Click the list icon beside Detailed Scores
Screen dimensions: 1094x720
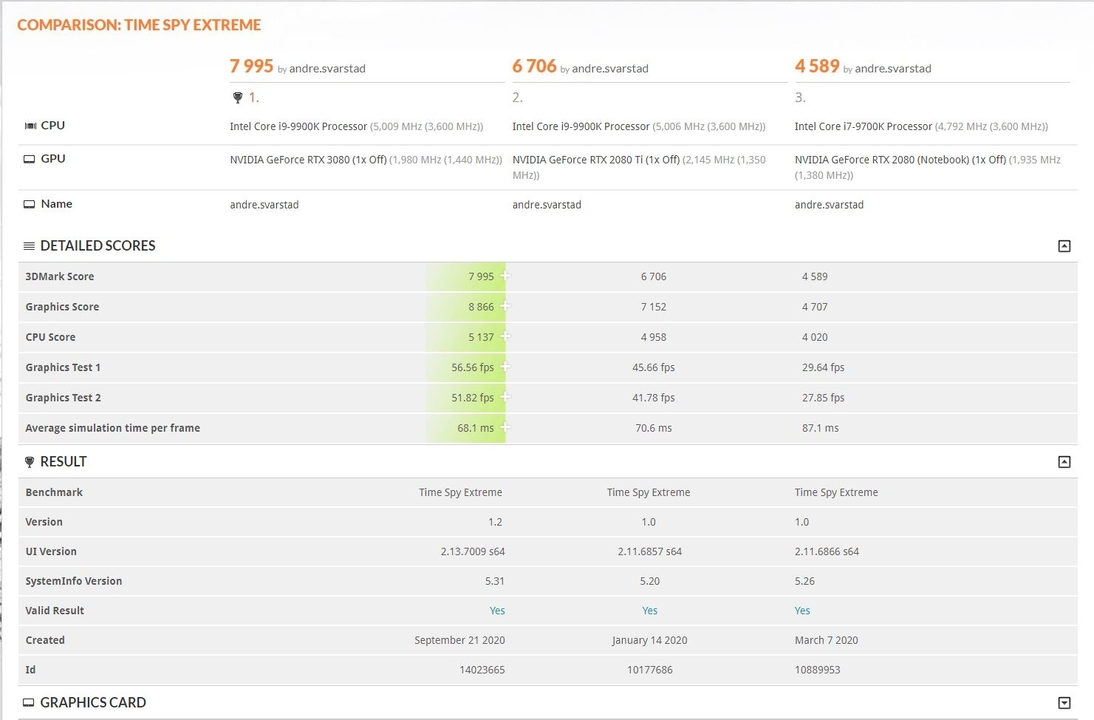pos(29,246)
